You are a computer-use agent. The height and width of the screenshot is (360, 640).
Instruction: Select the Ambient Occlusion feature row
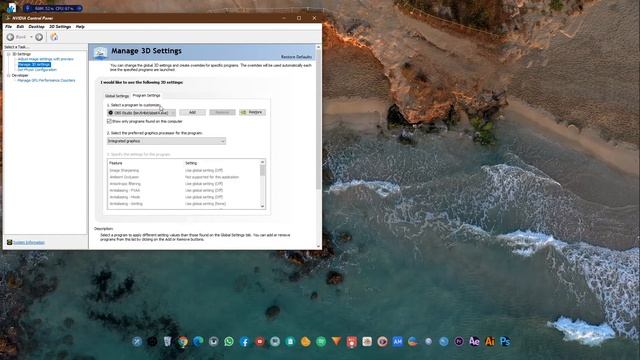pos(183,177)
